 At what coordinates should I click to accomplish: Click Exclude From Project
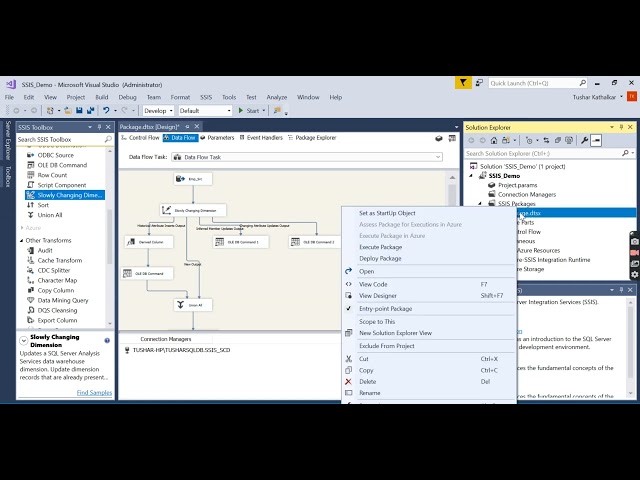click(x=387, y=346)
